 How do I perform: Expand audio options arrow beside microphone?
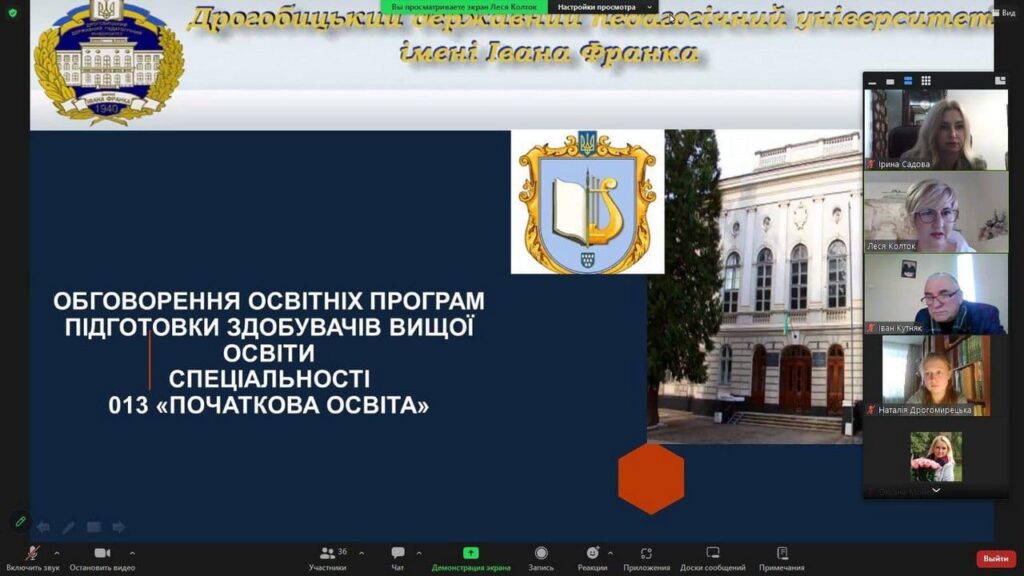[57, 552]
